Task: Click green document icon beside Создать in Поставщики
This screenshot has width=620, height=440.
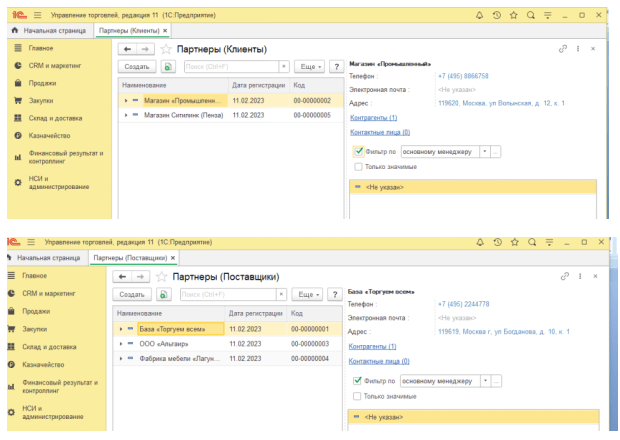Action: pyautogui.click(x=164, y=295)
